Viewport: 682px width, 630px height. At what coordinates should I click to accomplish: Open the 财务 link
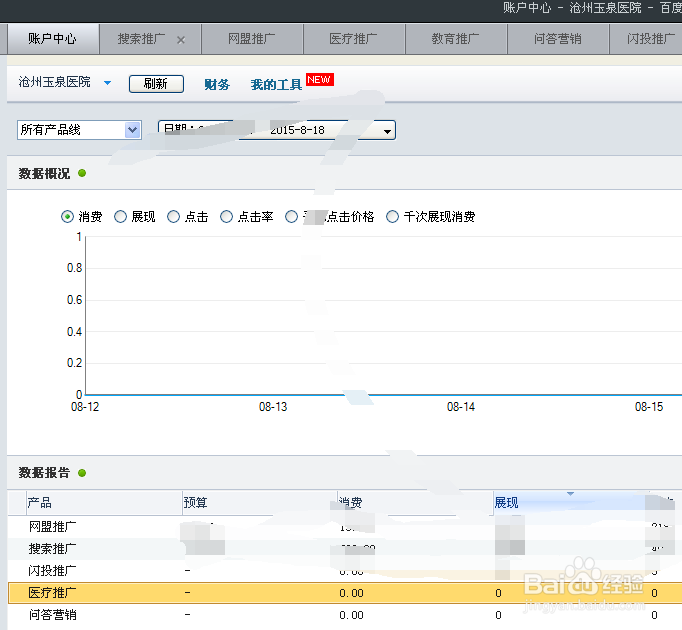pyautogui.click(x=217, y=84)
